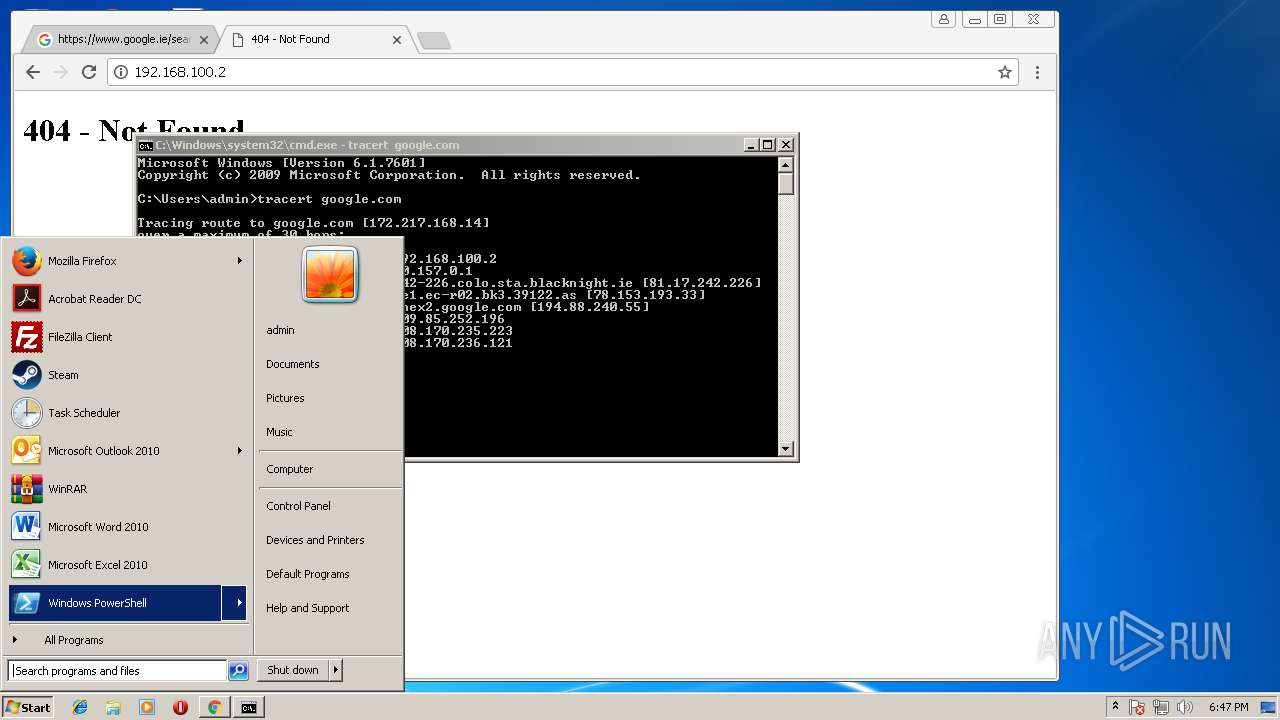The image size is (1280, 720).
Task: Open shut down options arrow
Action: coord(336,670)
